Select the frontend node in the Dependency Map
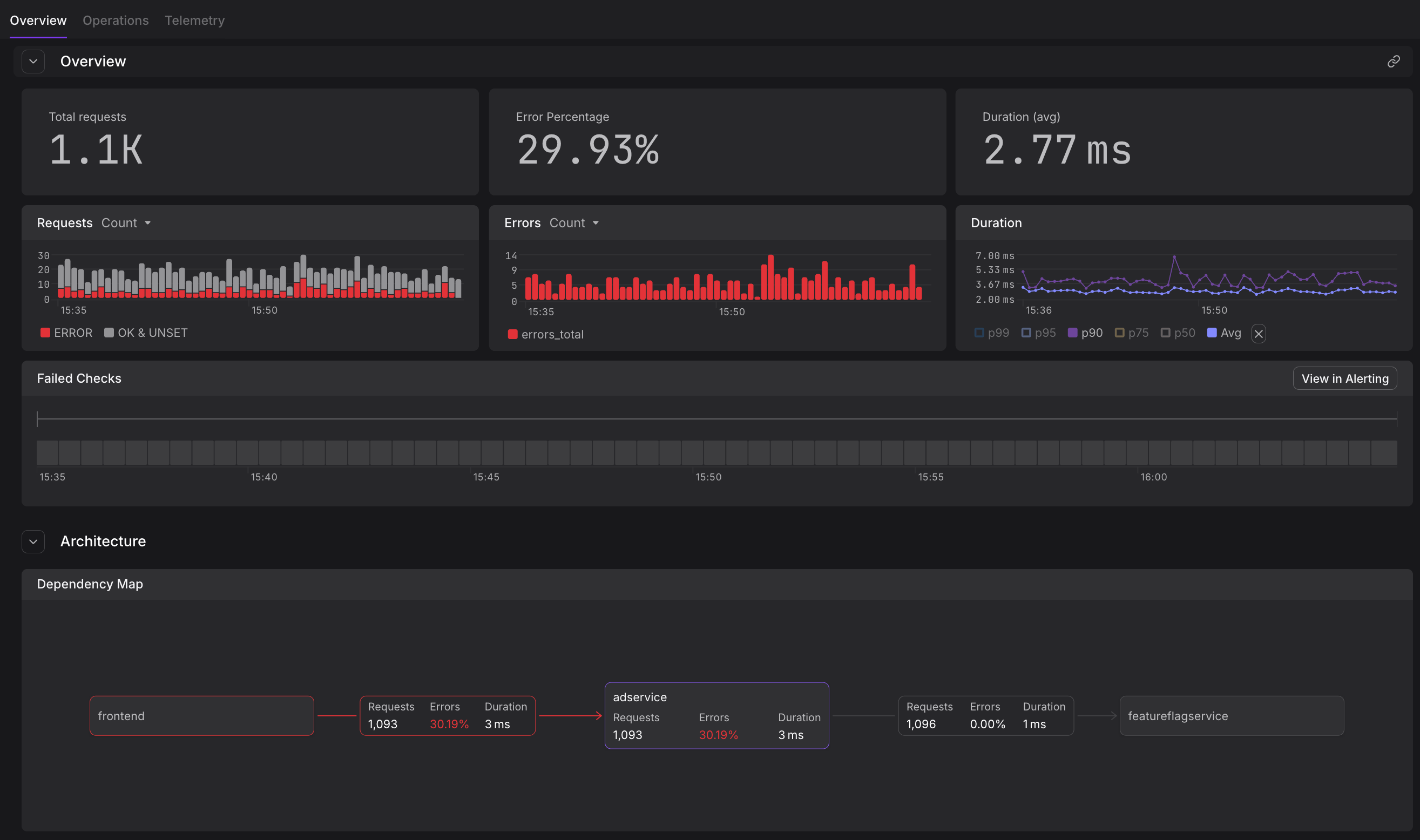The height and width of the screenshot is (840, 1420). pos(201,715)
